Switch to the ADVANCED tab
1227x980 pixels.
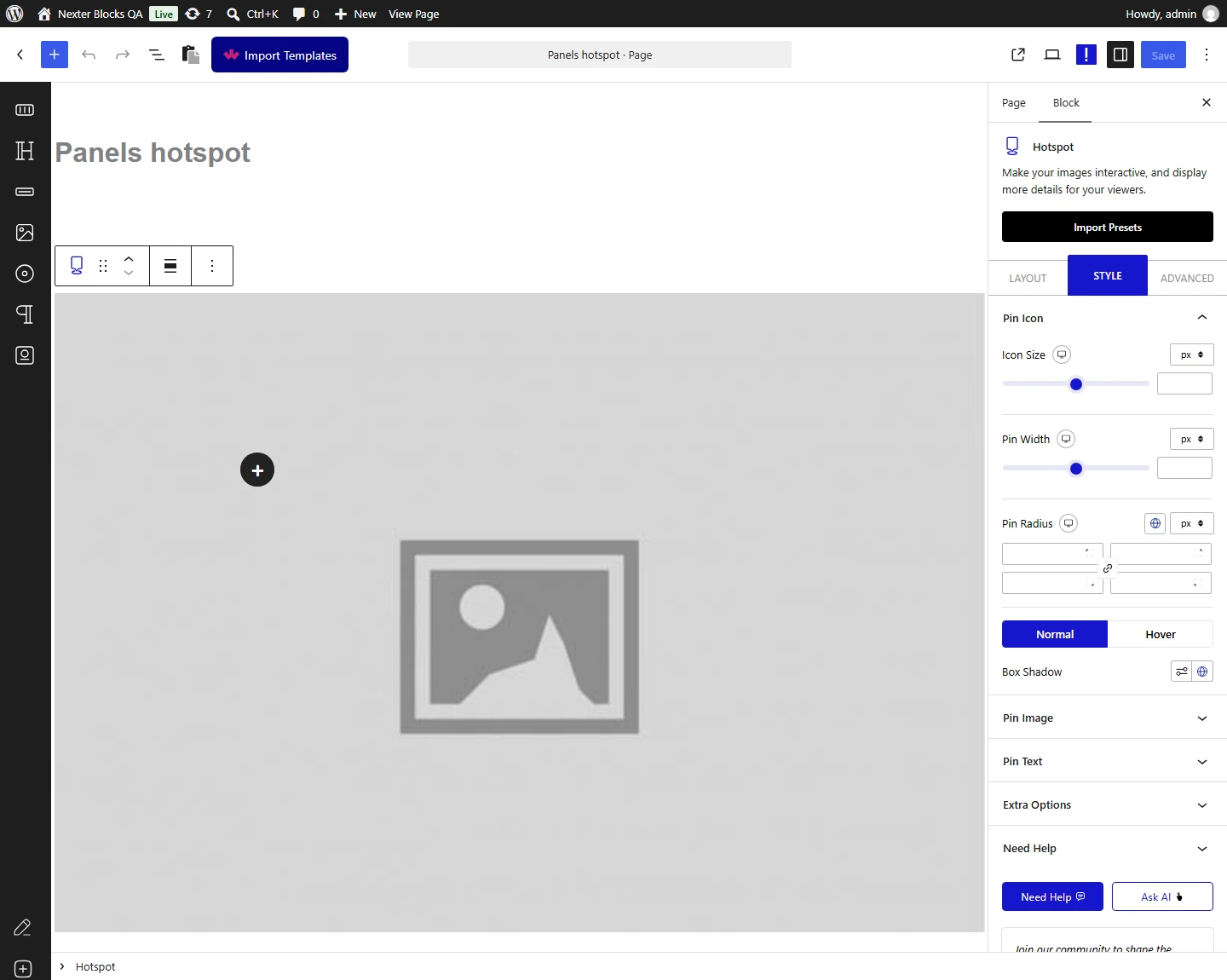click(1187, 278)
